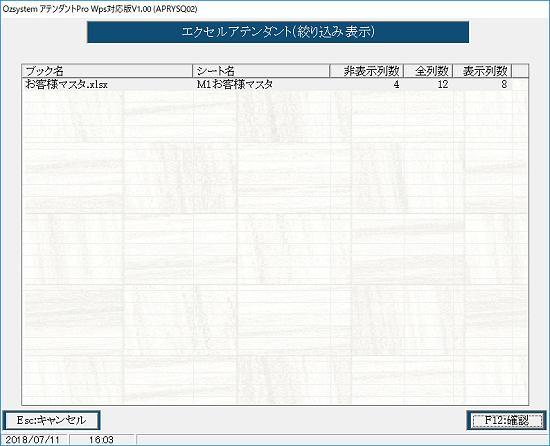The width and height of the screenshot is (550, 446).
Task: Click the シート名 column header
Action: tap(261, 71)
